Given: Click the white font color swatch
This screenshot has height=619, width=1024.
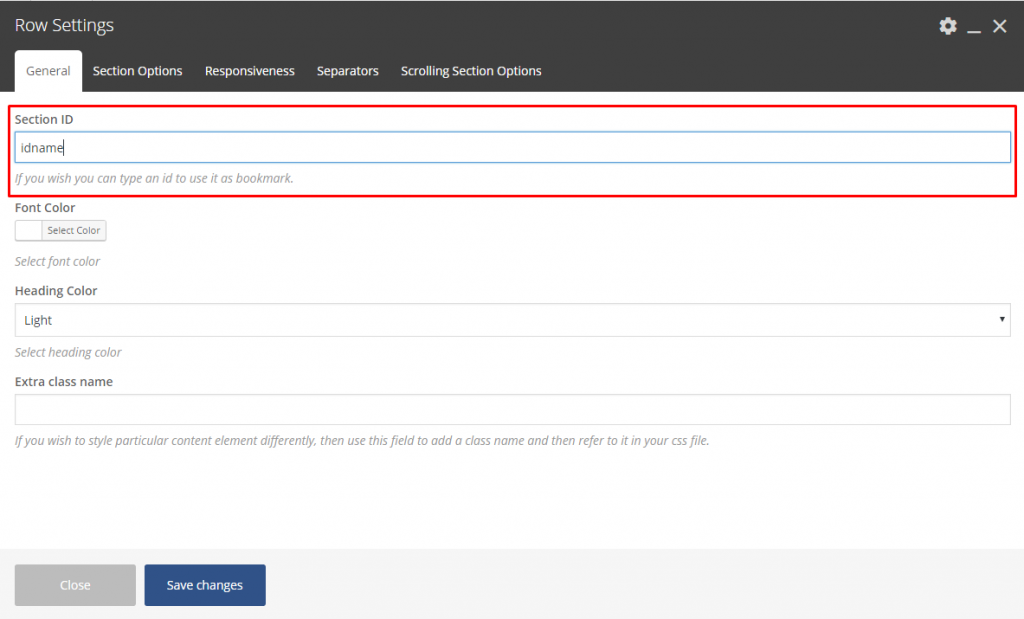Looking at the screenshot, I should coord(29,231).
